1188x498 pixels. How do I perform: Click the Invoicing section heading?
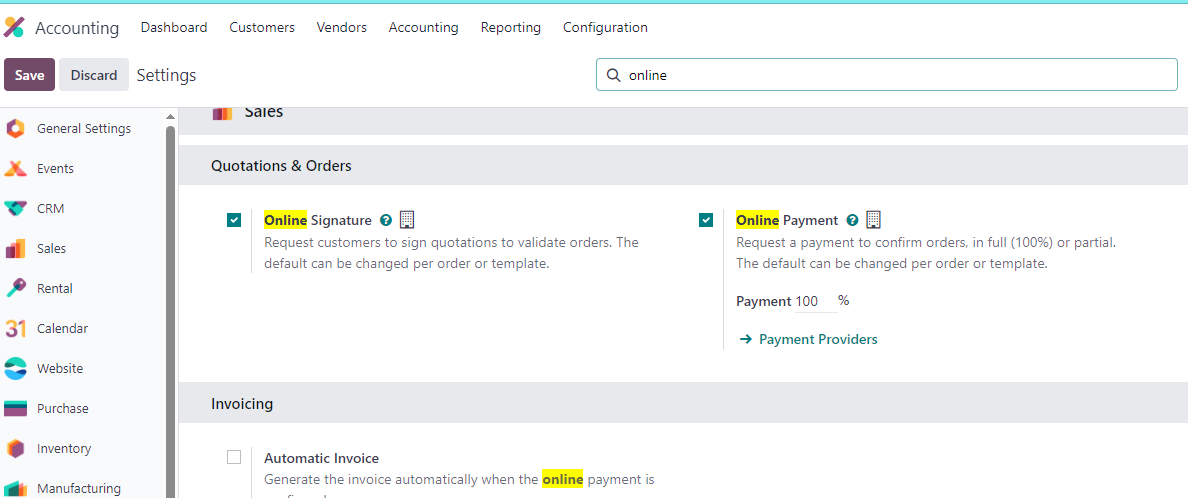pos(242,404)
